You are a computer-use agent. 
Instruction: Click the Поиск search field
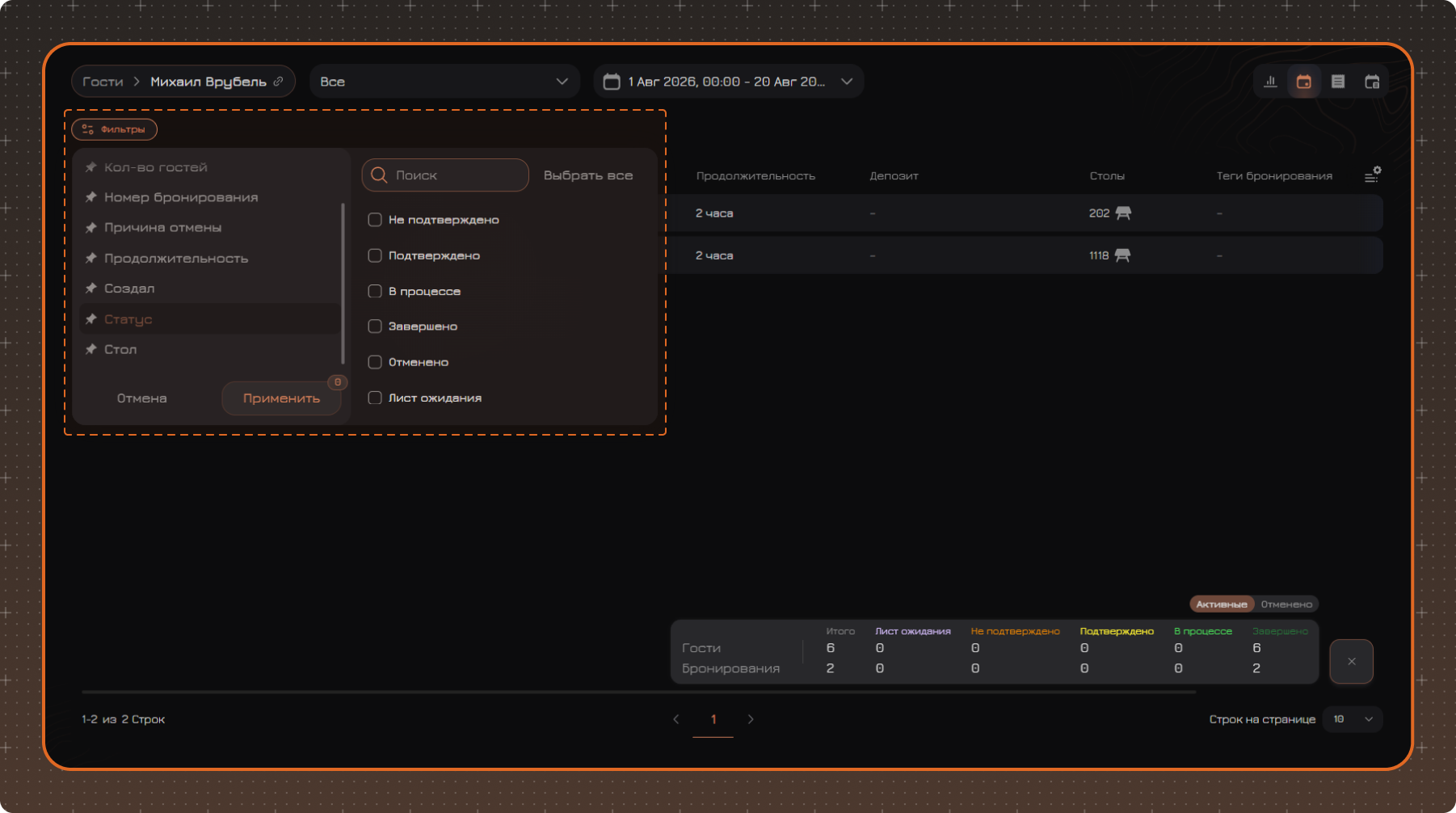445,175
